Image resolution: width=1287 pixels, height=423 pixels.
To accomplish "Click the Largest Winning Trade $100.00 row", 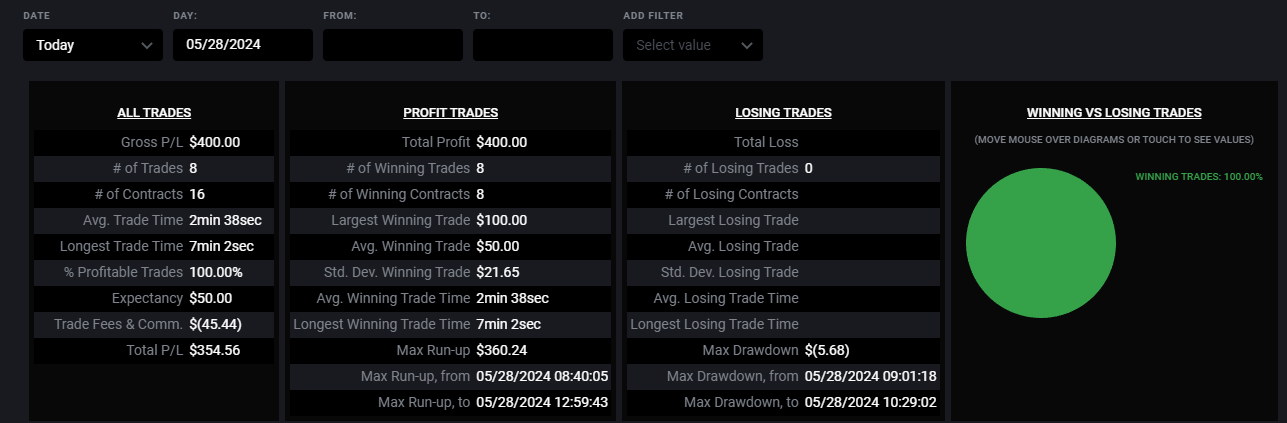I will tap(450, 220).
